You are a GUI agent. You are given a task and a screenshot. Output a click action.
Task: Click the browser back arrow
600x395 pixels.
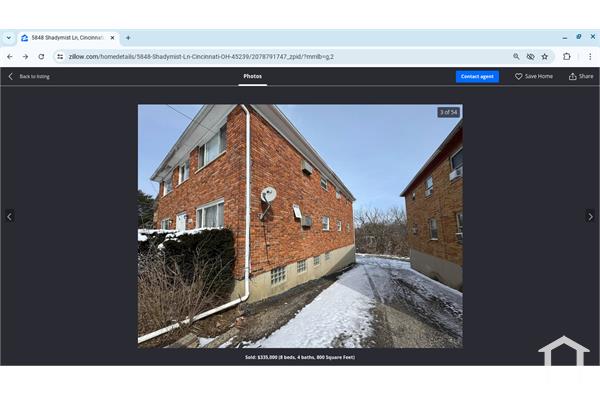(x=10, y=57)
